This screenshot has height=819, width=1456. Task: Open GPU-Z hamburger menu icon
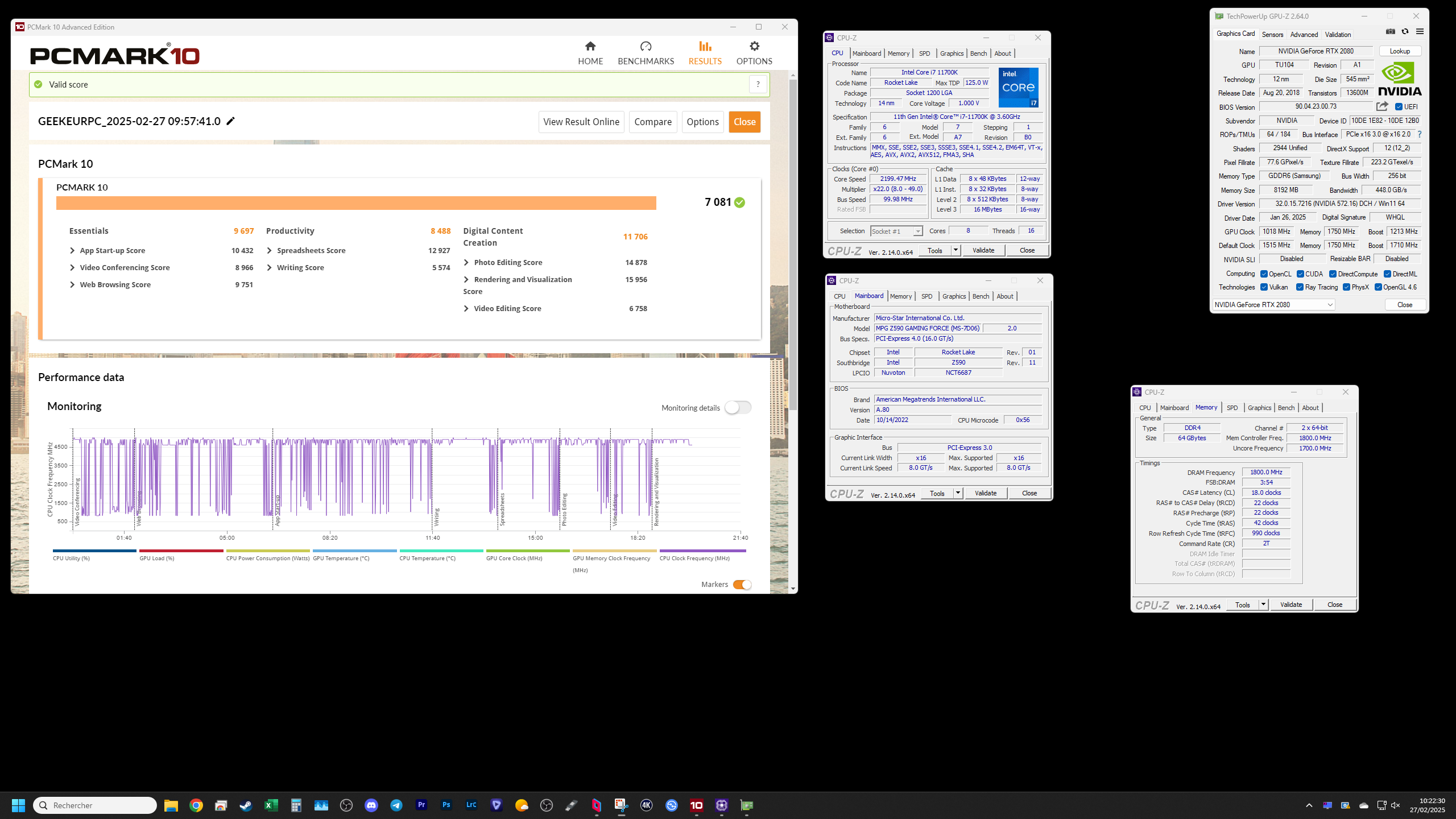(1420, 31)
